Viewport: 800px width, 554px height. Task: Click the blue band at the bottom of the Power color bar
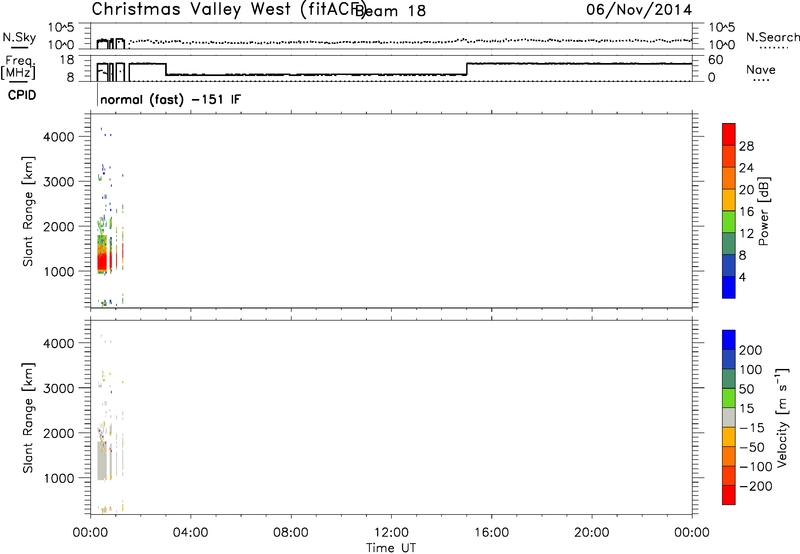coord(729,287)
